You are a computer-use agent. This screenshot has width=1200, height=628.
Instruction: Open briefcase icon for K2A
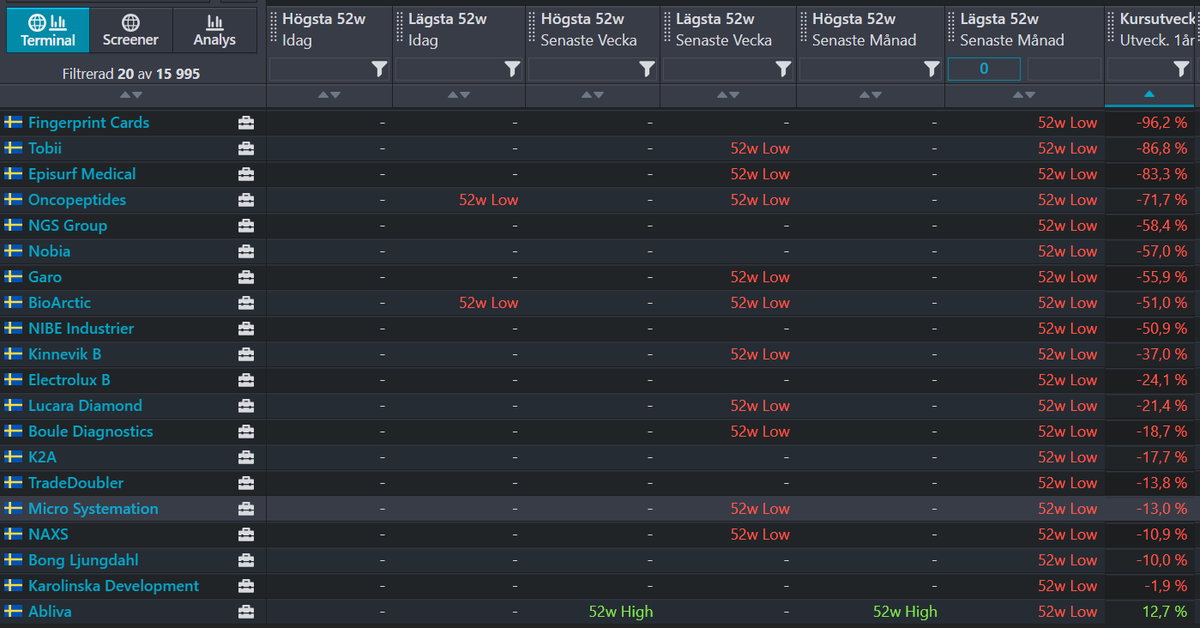[x=246, y=457]
